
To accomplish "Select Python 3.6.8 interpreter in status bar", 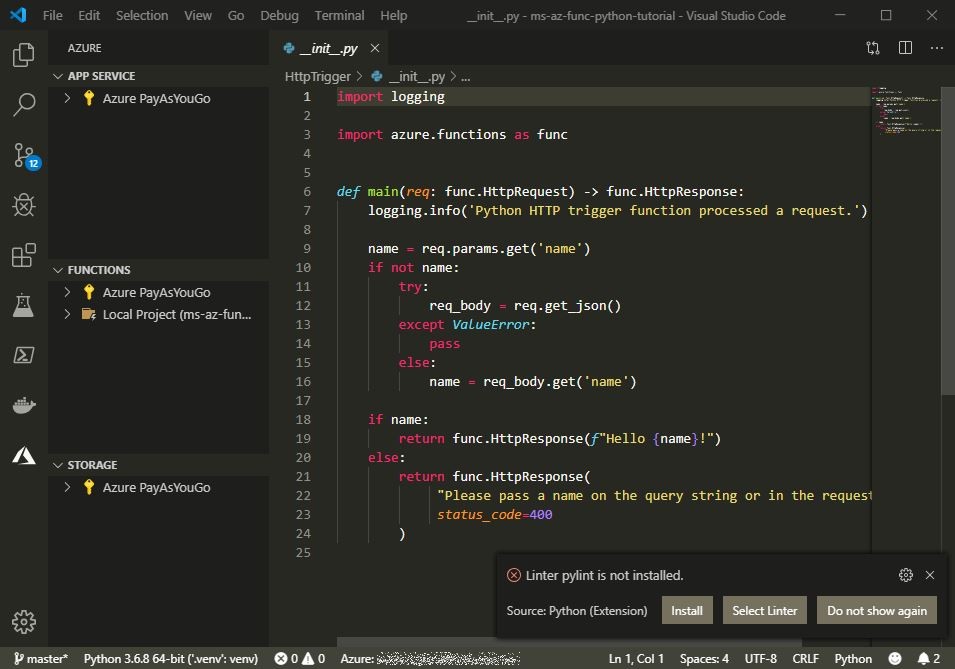I will point(171,659).
